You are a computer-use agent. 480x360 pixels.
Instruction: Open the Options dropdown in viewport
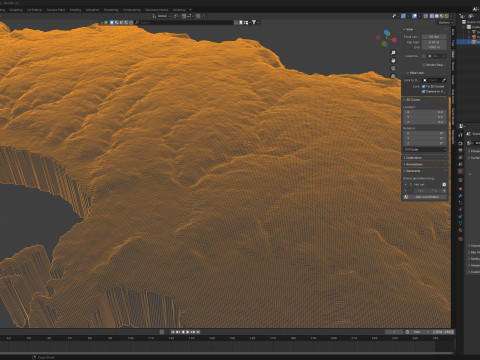pos(445,22)
